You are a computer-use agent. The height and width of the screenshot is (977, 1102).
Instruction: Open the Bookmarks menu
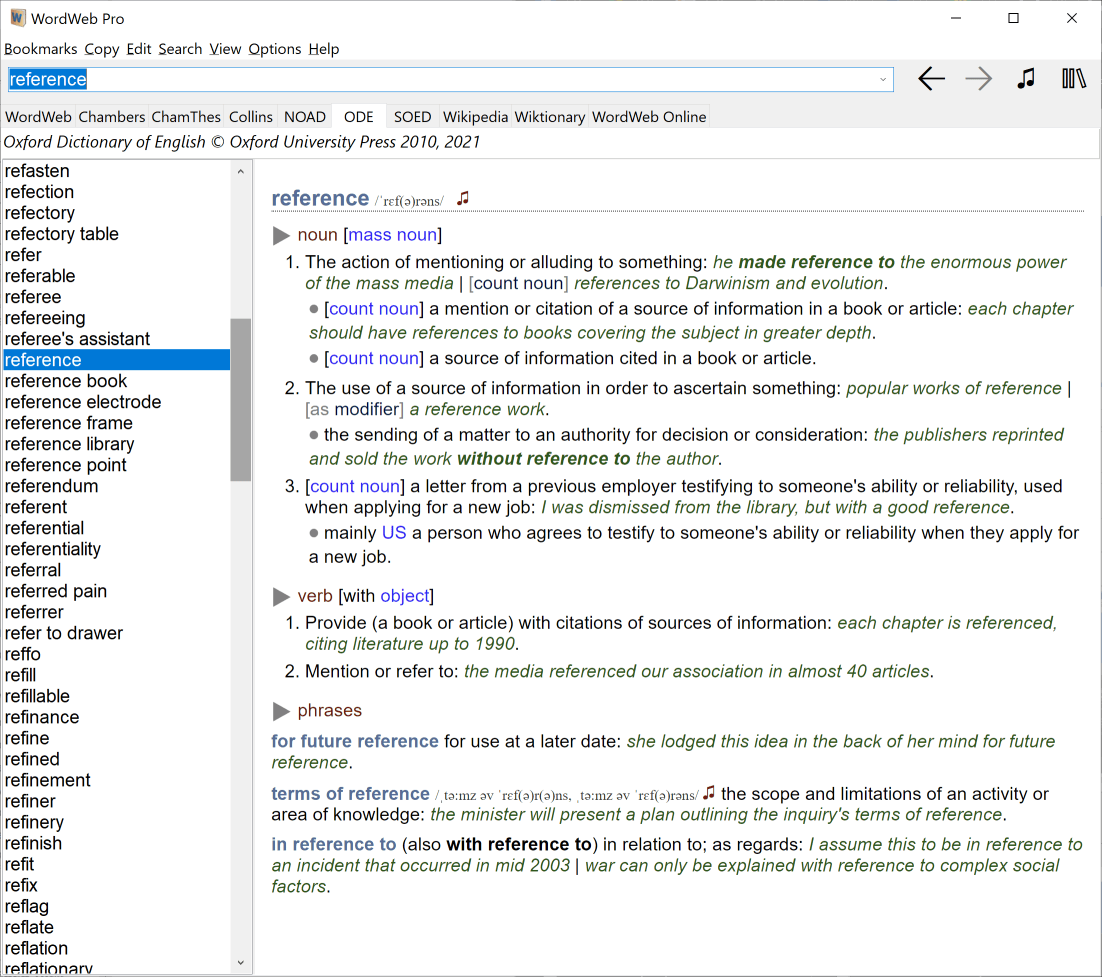click(x=40, y=49)
